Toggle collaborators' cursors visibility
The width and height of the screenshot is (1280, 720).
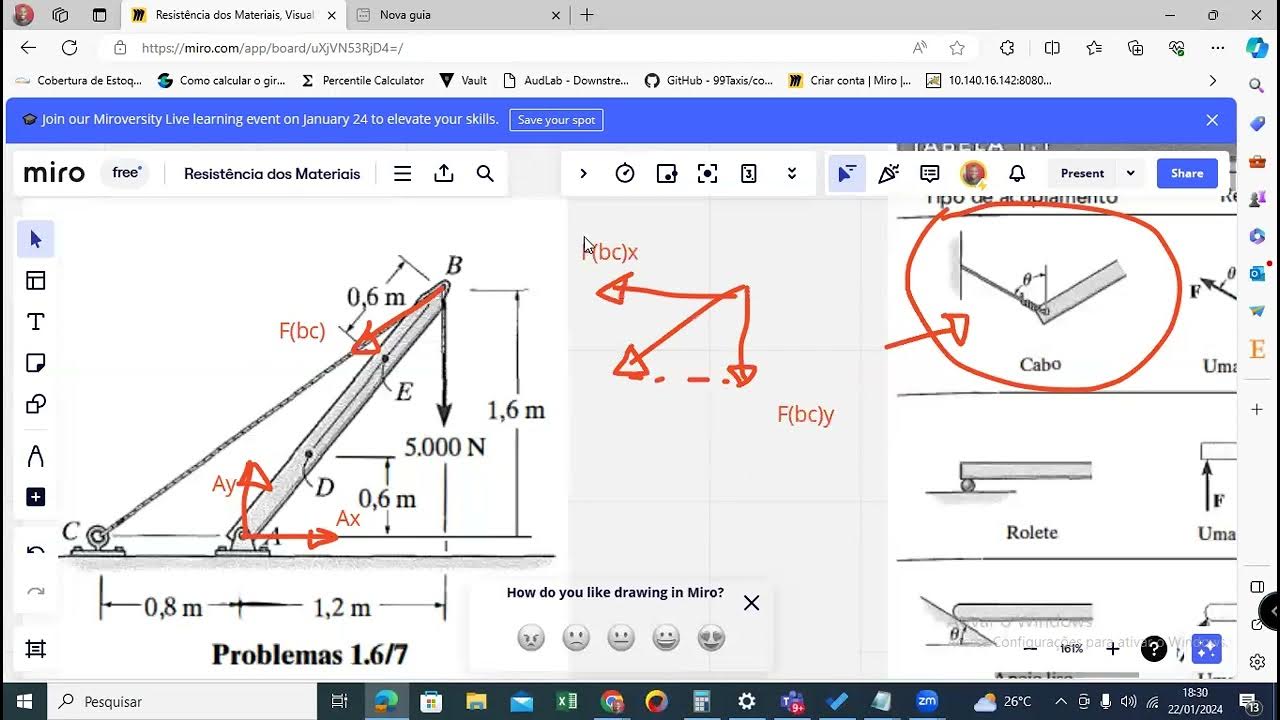click(x=846, y=174)
